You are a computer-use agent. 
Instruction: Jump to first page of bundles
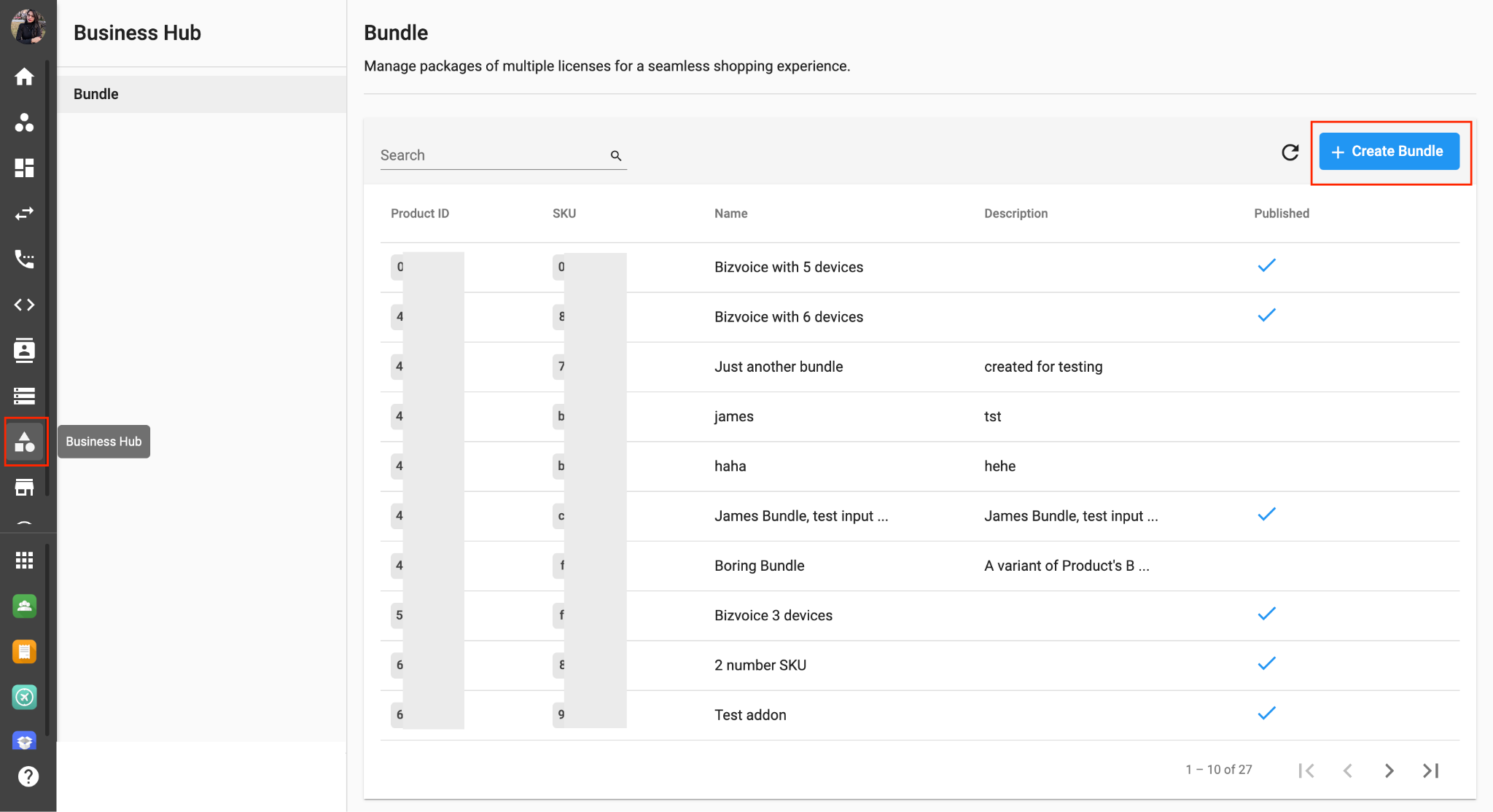click(1306, 770)
